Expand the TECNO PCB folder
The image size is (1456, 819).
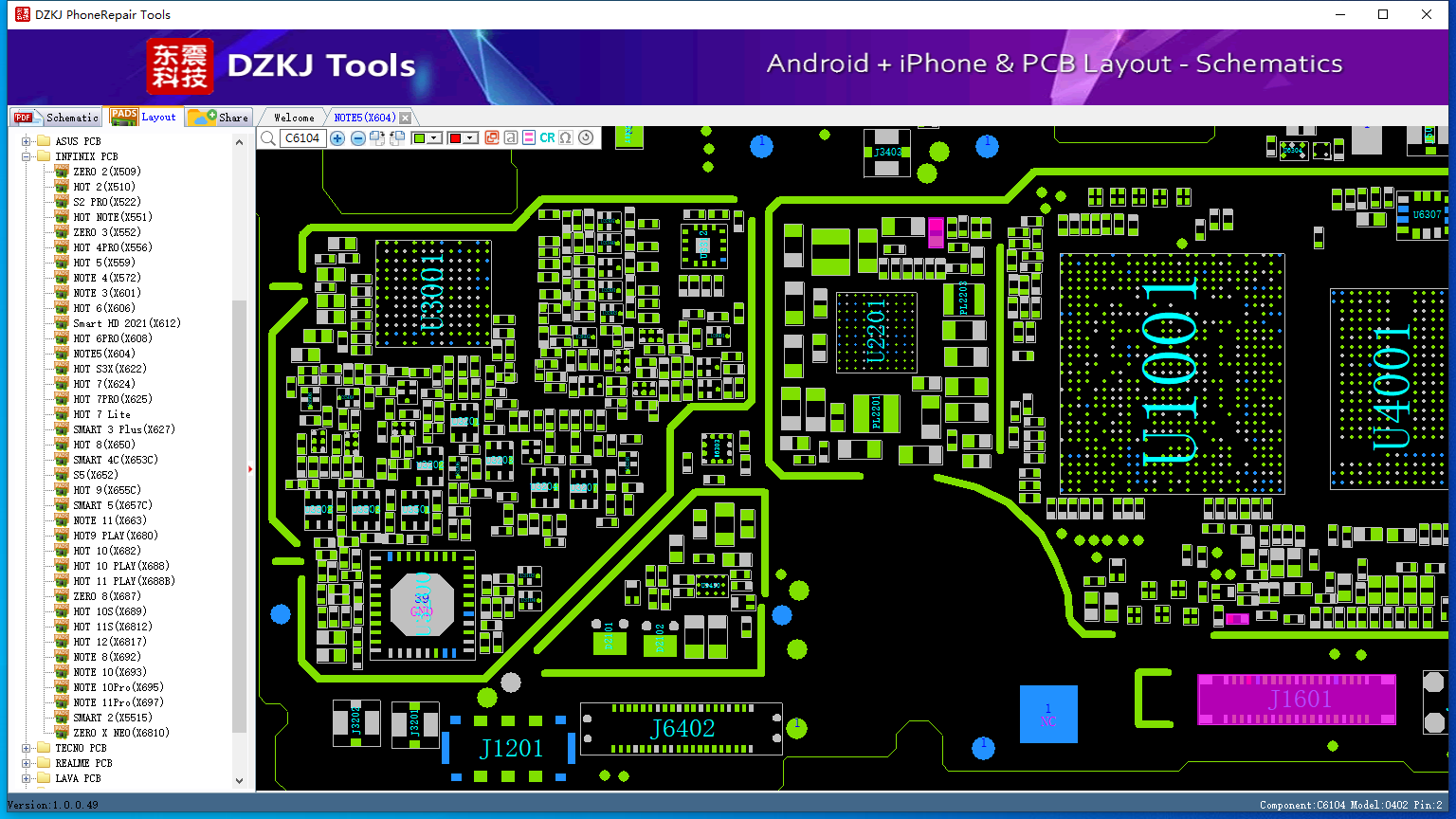[x=27, y=748]
